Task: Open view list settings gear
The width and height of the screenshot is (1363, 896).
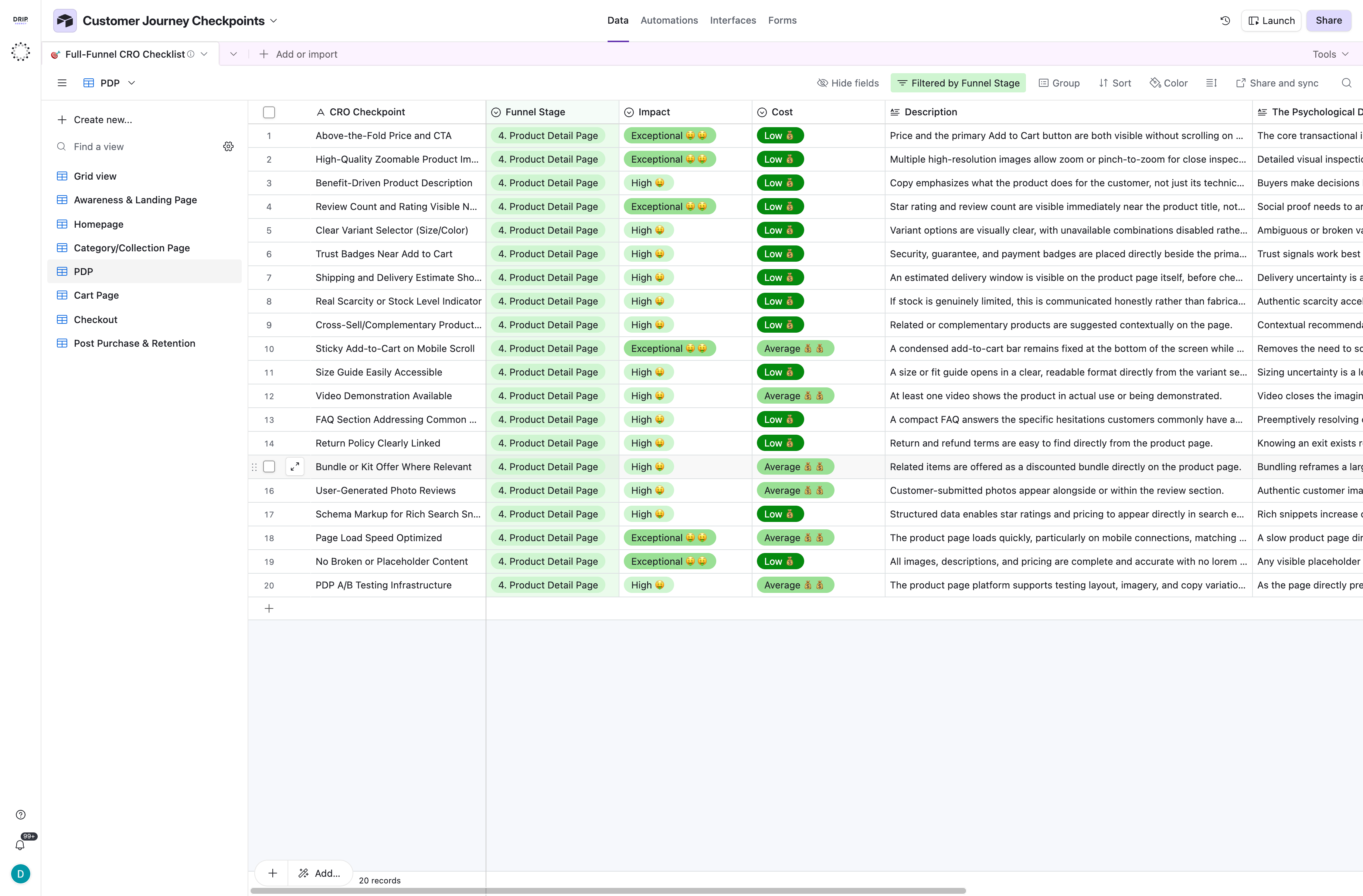Action: [228, 147]
